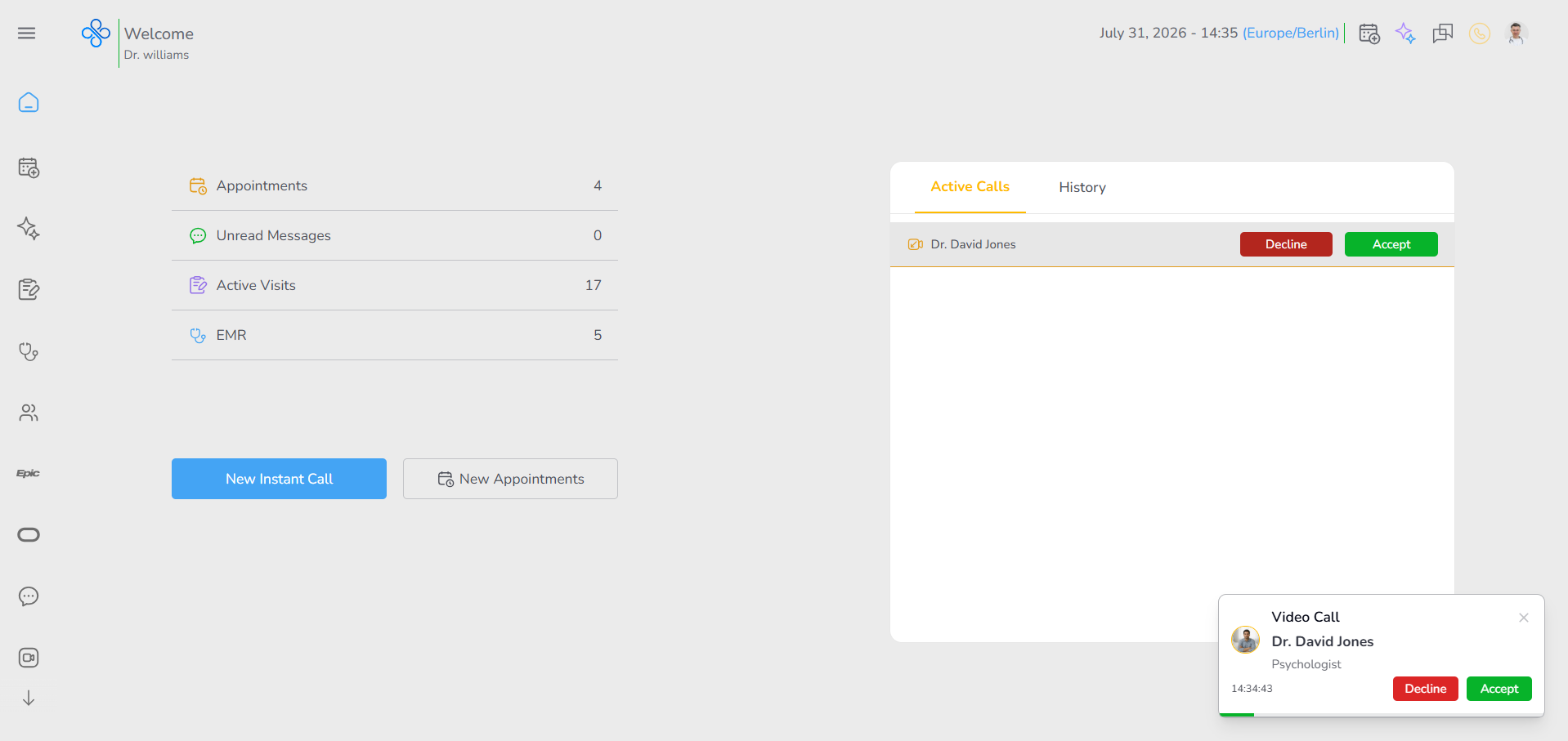1568x741 pixels.
Task: Open the hamburger menu
Action: [x=27, y=33]
